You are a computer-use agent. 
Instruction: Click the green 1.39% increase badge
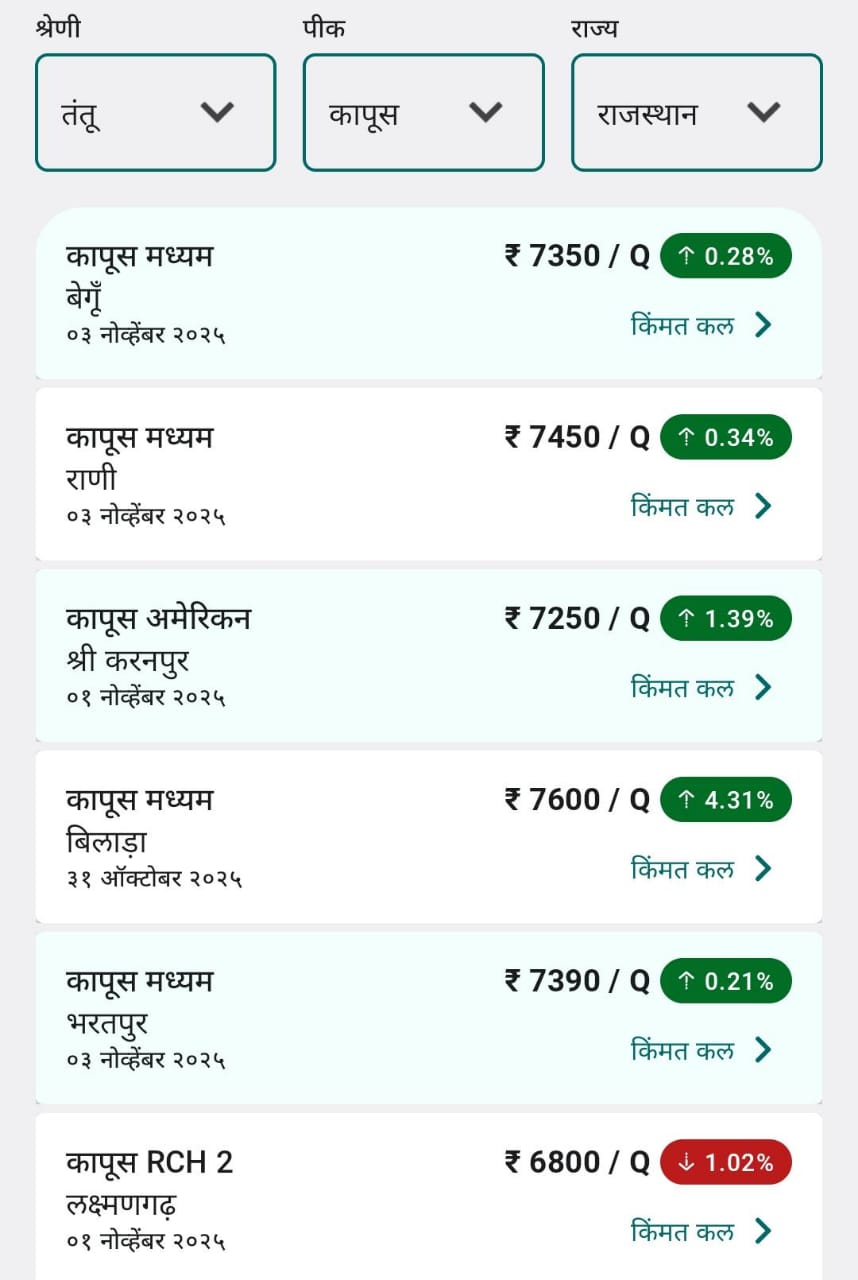coord(725,619)
